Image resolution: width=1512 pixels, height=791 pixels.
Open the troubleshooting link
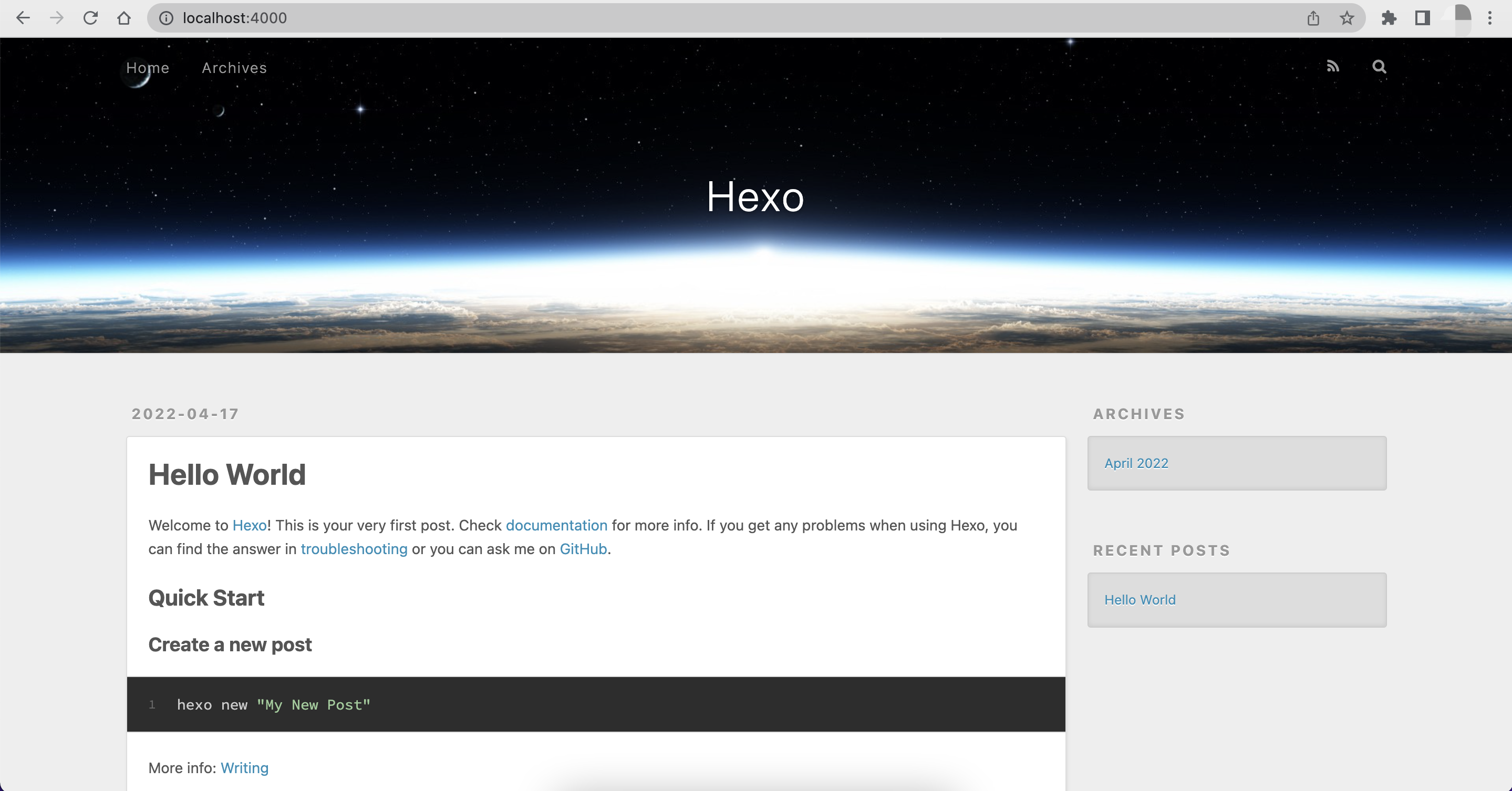click(x=354, y=549)
